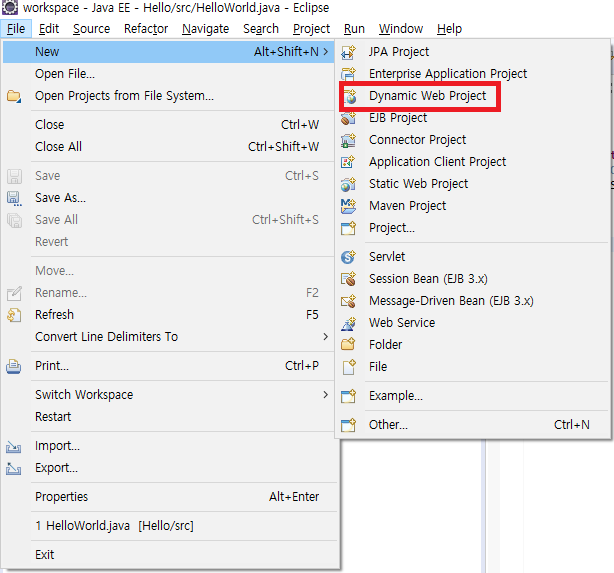Viewport: 614px width, 573px height.
Task: Click the EJB Project bean icon
Action: click(x=348, y=118)
